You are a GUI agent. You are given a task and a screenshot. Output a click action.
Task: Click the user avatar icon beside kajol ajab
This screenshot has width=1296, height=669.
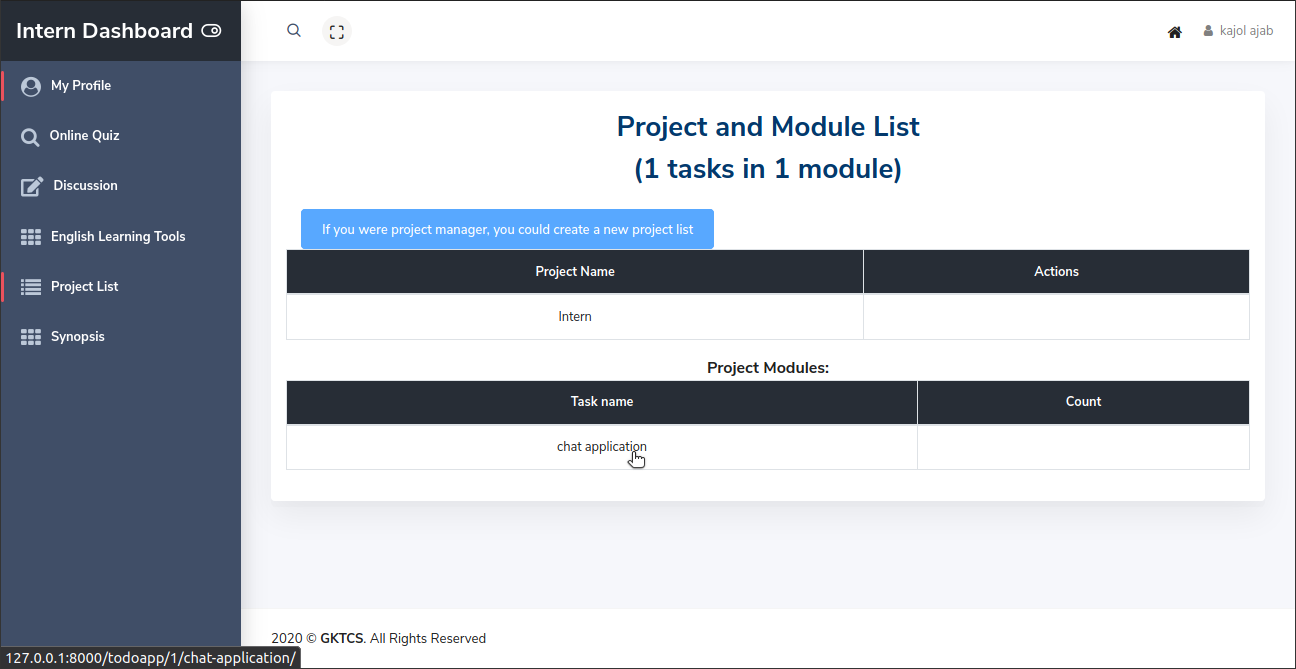coord(1208,31)
